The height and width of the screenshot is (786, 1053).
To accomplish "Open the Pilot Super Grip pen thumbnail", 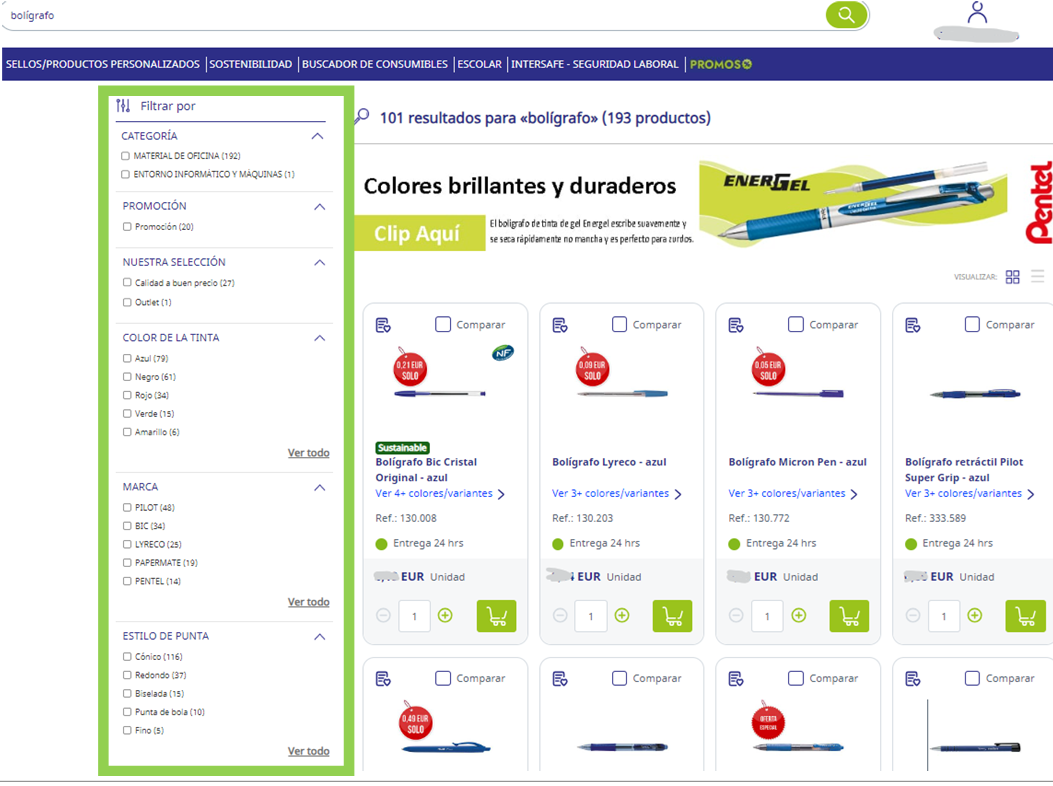I will pos(975,394).
